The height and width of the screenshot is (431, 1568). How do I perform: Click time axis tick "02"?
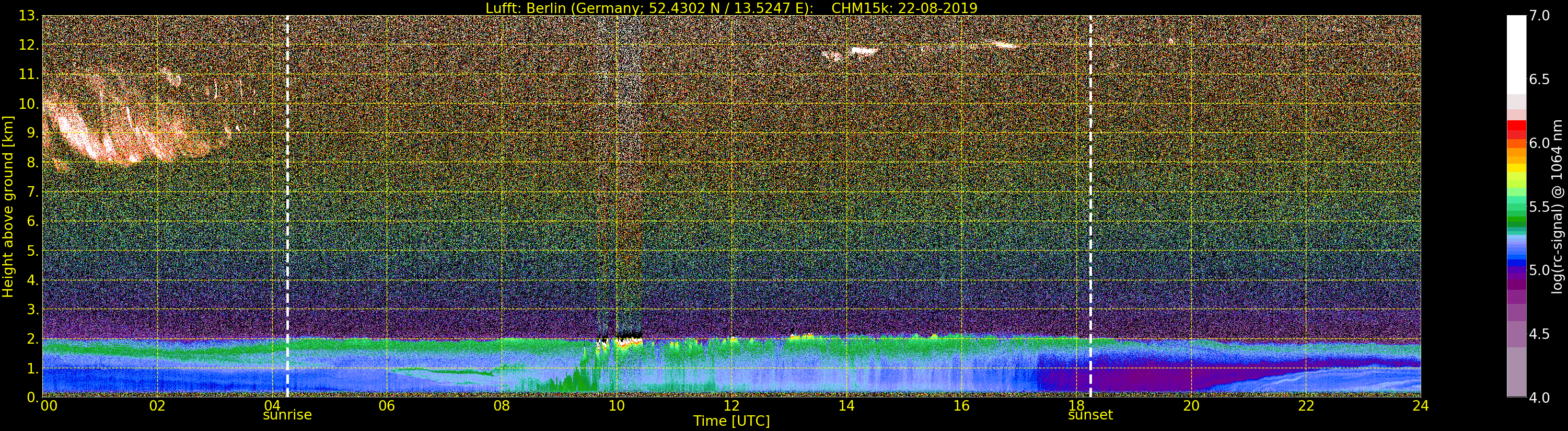157,406
